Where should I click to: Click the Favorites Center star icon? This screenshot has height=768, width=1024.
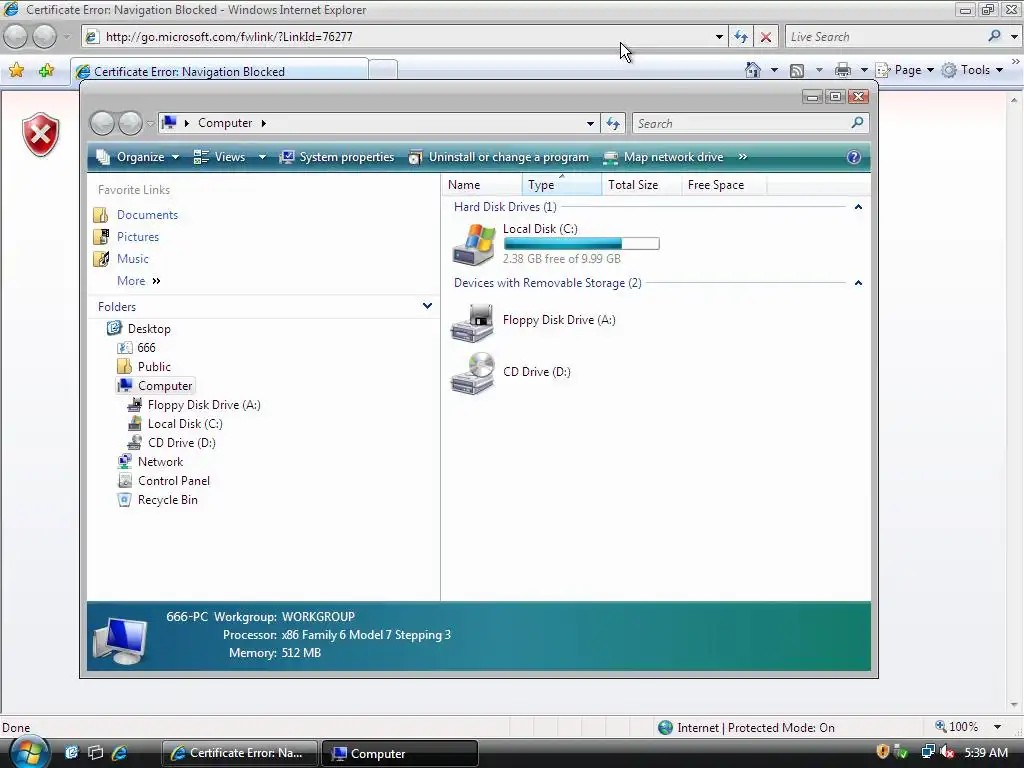coord(16,70)
